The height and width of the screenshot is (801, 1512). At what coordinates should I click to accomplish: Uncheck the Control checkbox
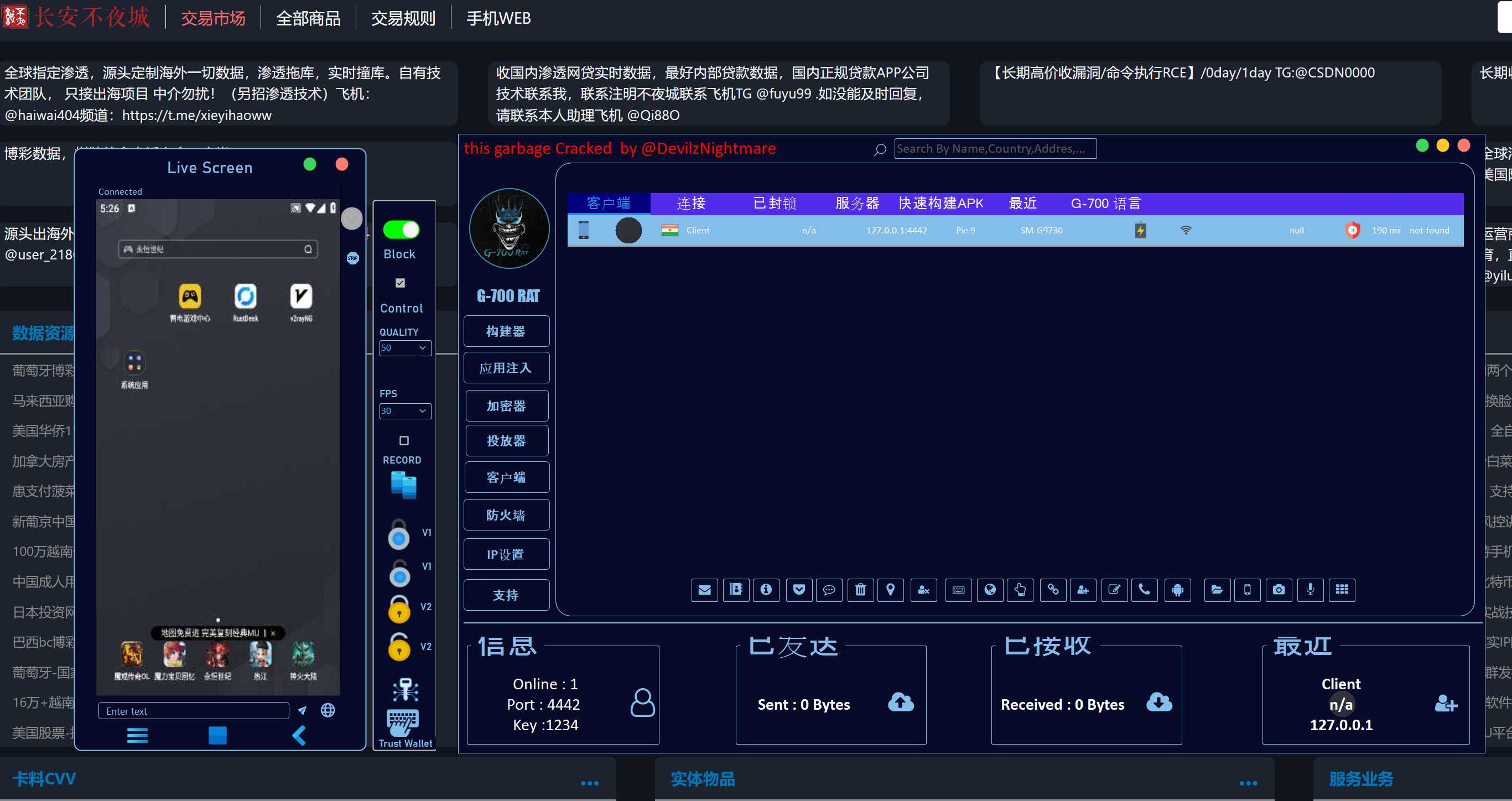(x=401, y=283)
